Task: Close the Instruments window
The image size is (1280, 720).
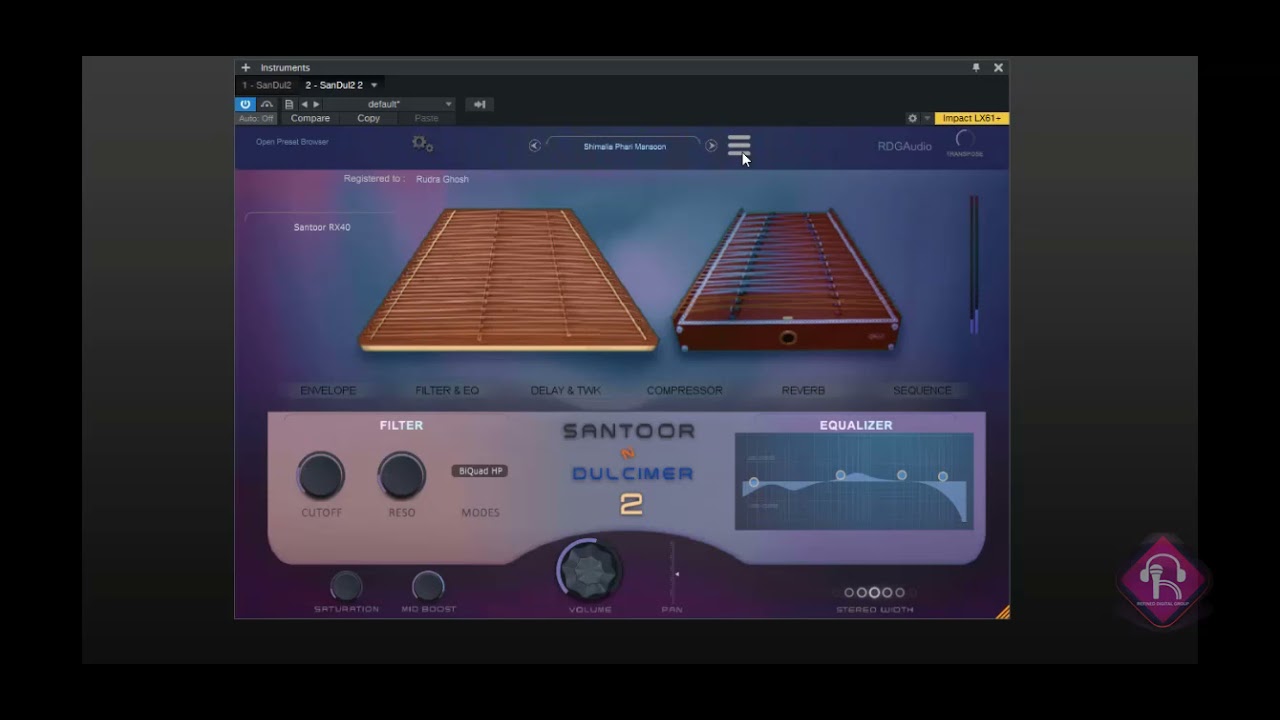Action: (998, 68)
